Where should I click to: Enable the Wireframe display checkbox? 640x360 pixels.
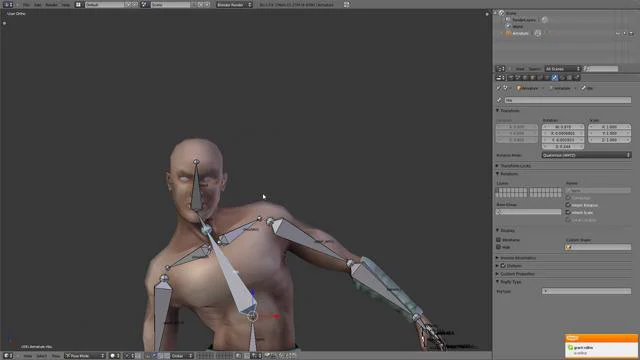pos(498,240)
